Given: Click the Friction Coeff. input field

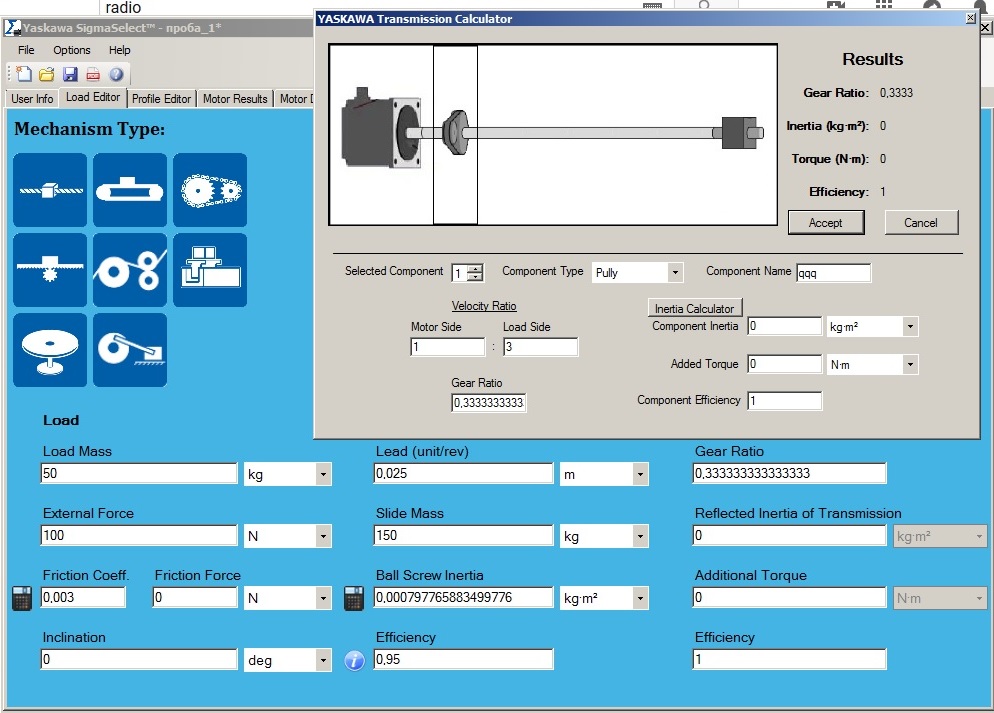Looking at the screenshot, I should point(83,598).
